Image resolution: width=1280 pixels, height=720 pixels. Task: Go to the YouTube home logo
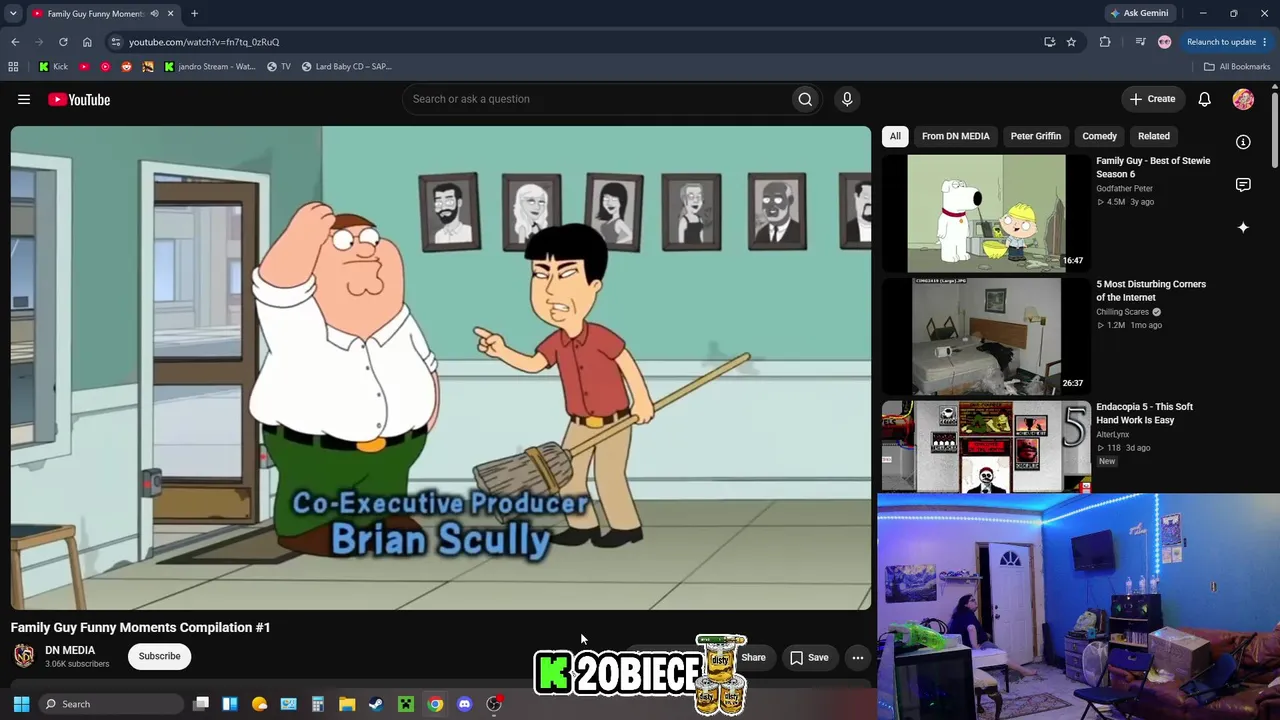point(79,99)
